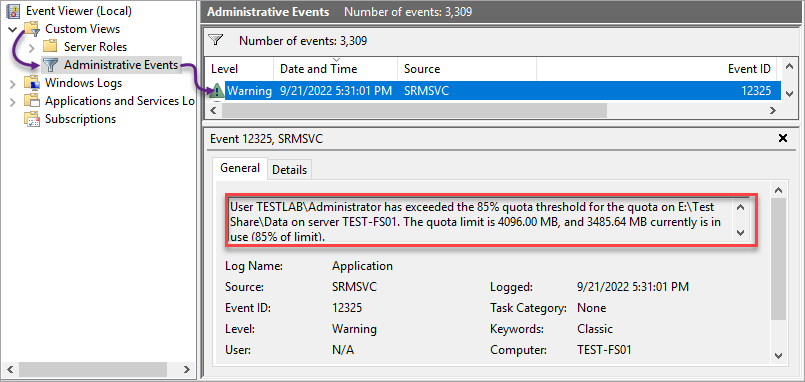Select Applications and Services Logs item
Viewport: 805px width, 382px height.
119,101
